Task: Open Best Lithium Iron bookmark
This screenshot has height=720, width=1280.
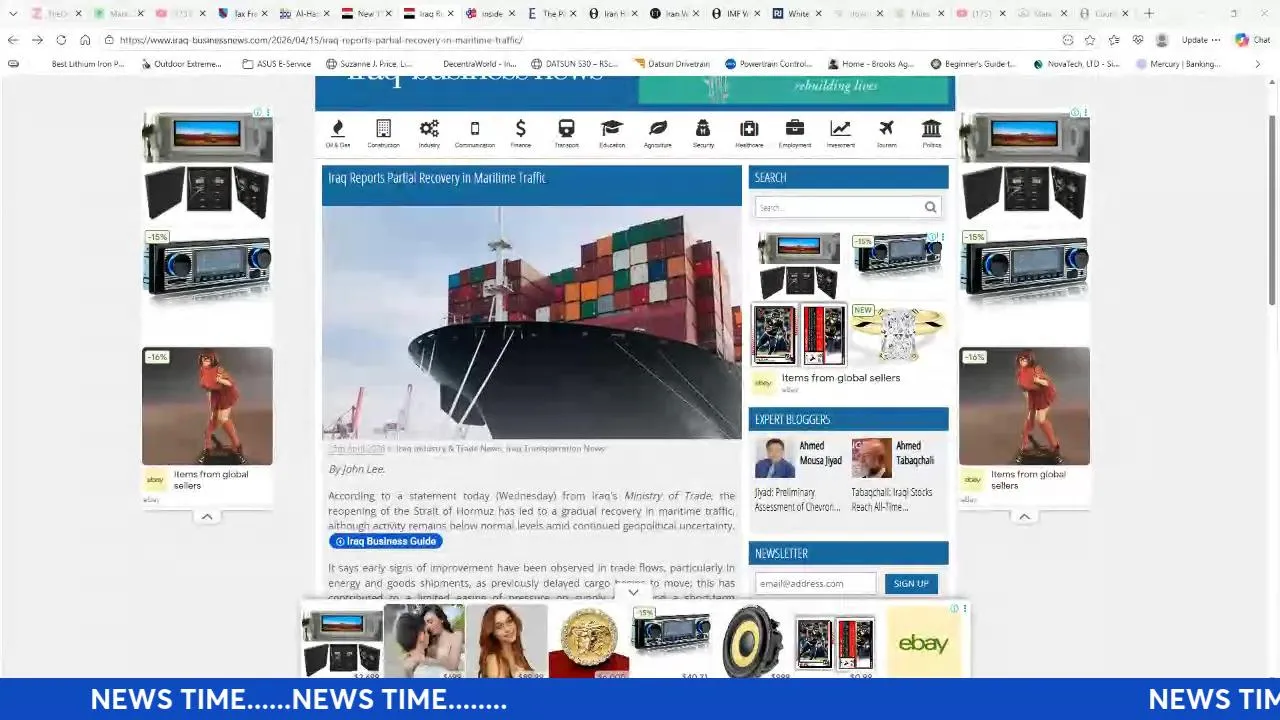Action: tap(88, 64)
